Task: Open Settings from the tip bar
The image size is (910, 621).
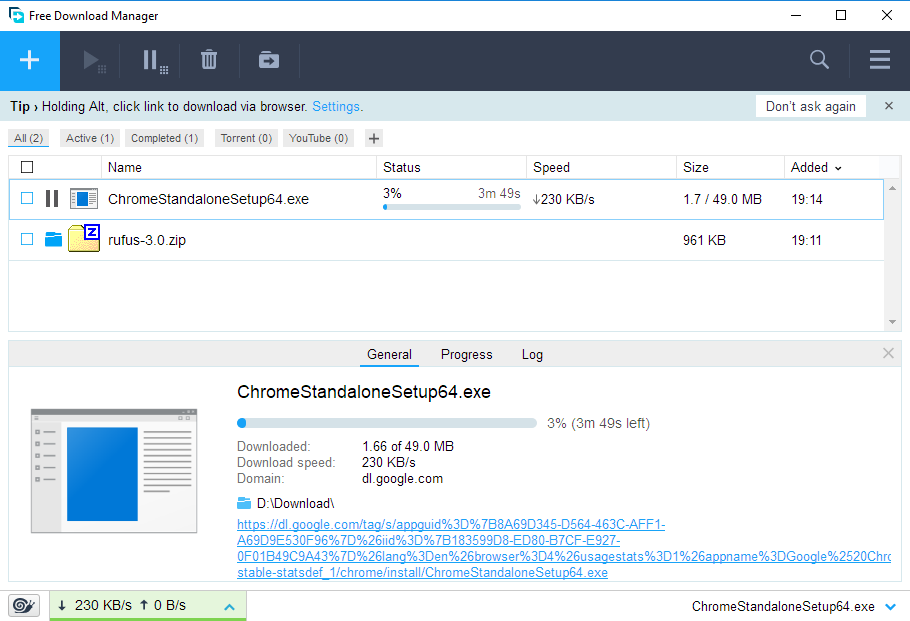Action: (337, 106)
